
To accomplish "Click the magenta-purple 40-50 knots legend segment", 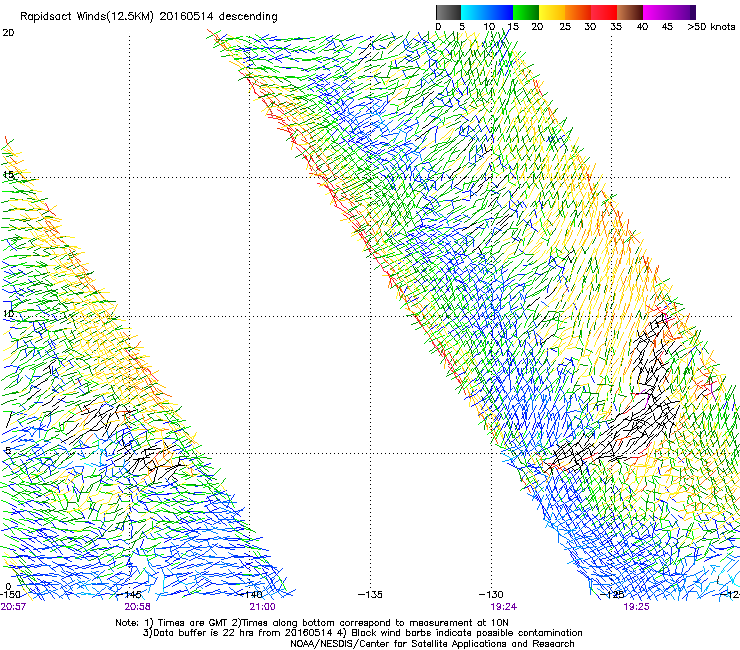I will click(669, 12).
